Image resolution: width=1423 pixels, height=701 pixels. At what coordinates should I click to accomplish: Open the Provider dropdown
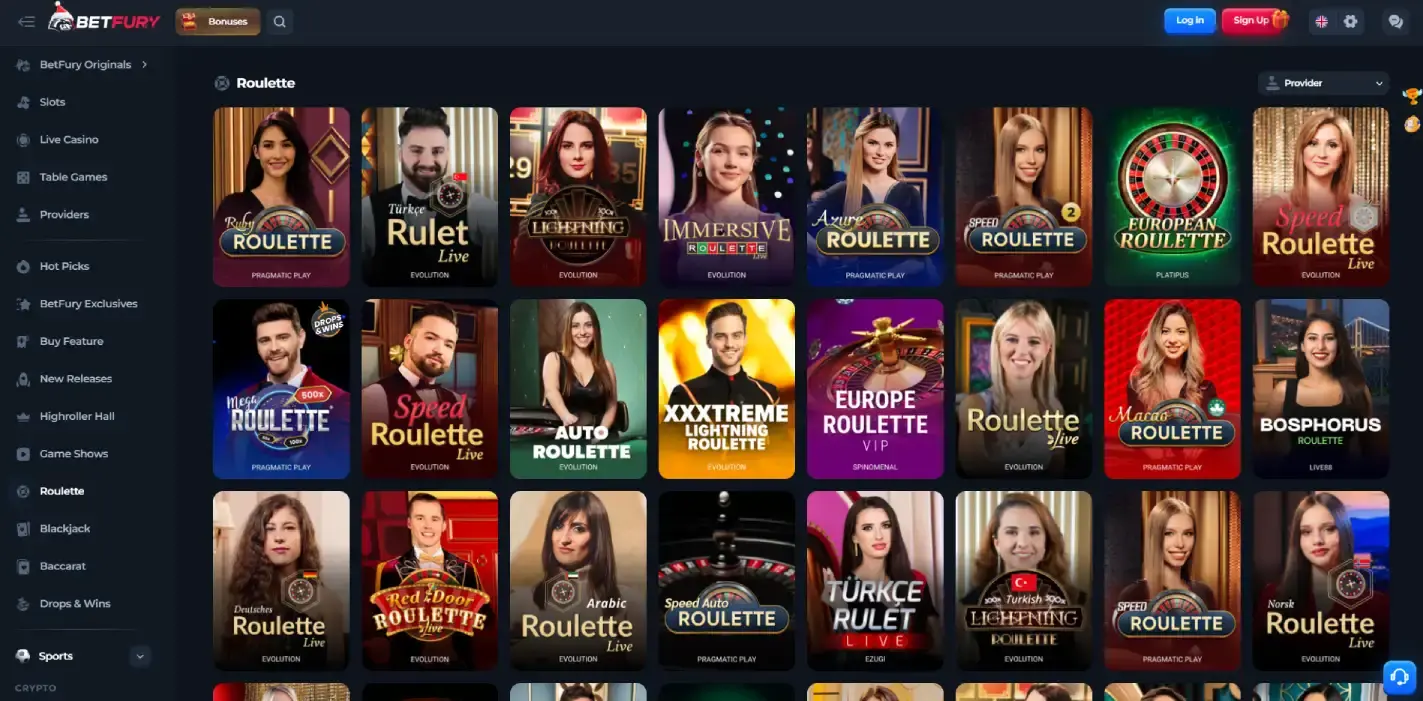tap(1323, 83)
